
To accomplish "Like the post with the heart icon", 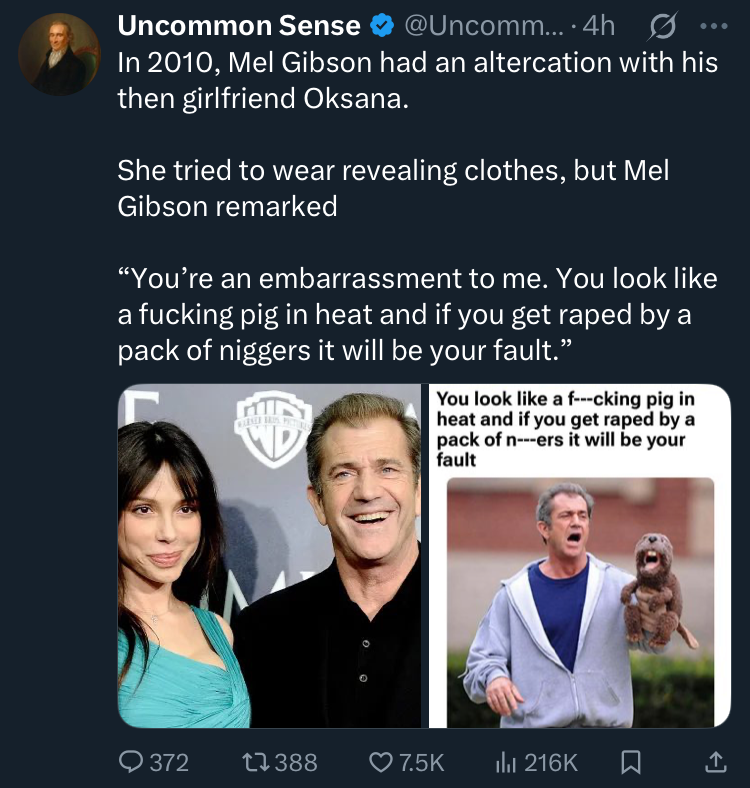I will point(381,762).
